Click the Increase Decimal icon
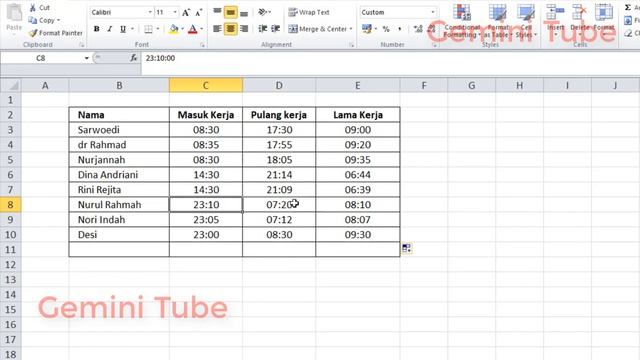This screenshot has height=360, width=640. 418,29
